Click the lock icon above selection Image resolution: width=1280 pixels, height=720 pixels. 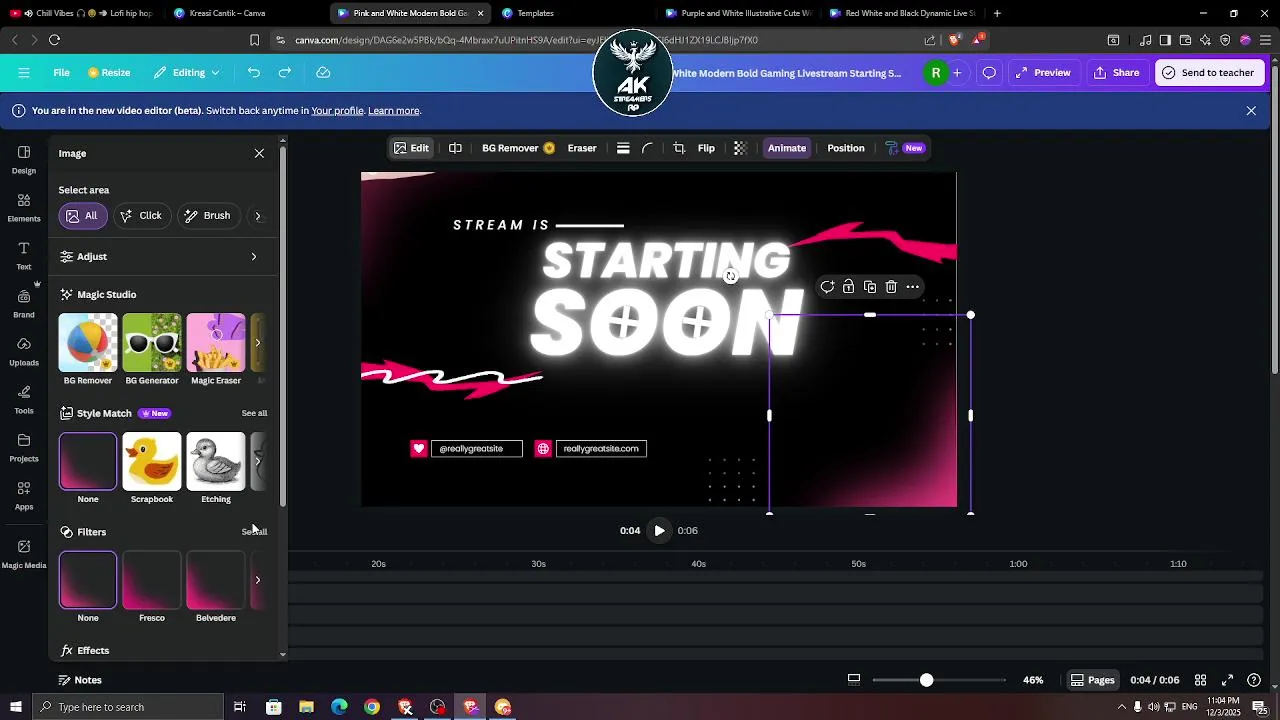click(848, 287)
